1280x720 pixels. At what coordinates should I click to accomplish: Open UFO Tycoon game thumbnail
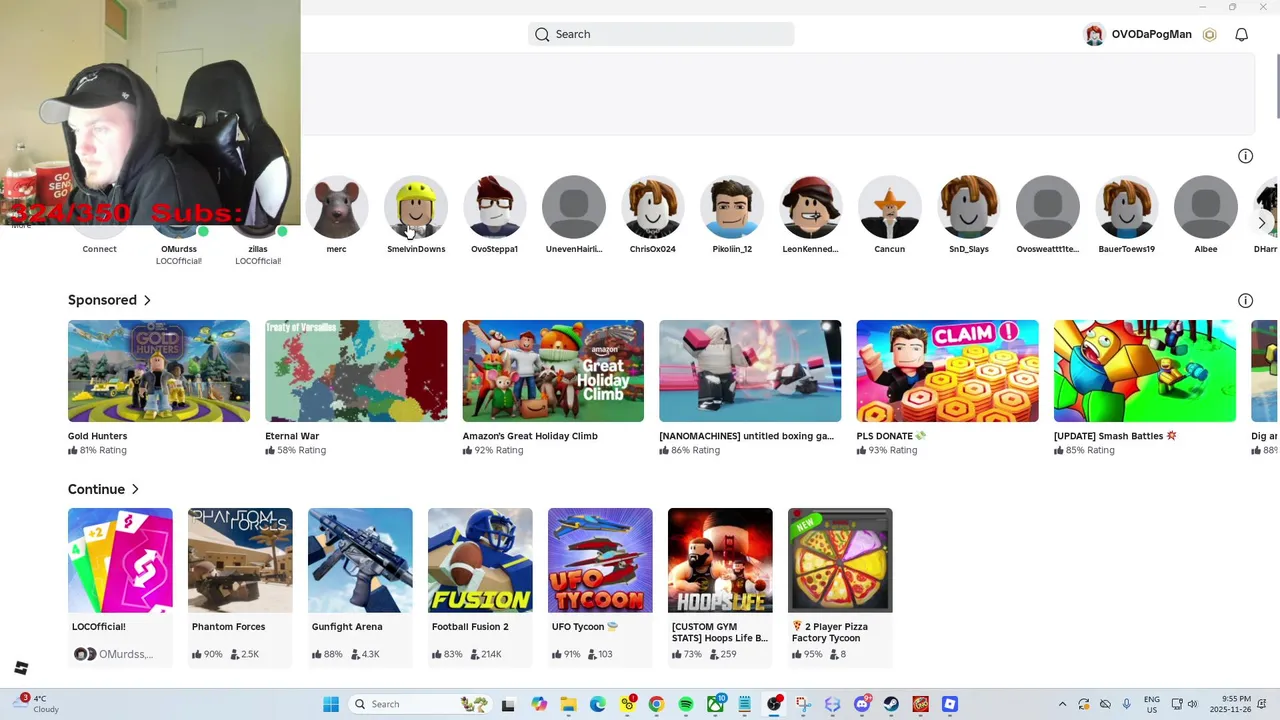coord(600,560)
